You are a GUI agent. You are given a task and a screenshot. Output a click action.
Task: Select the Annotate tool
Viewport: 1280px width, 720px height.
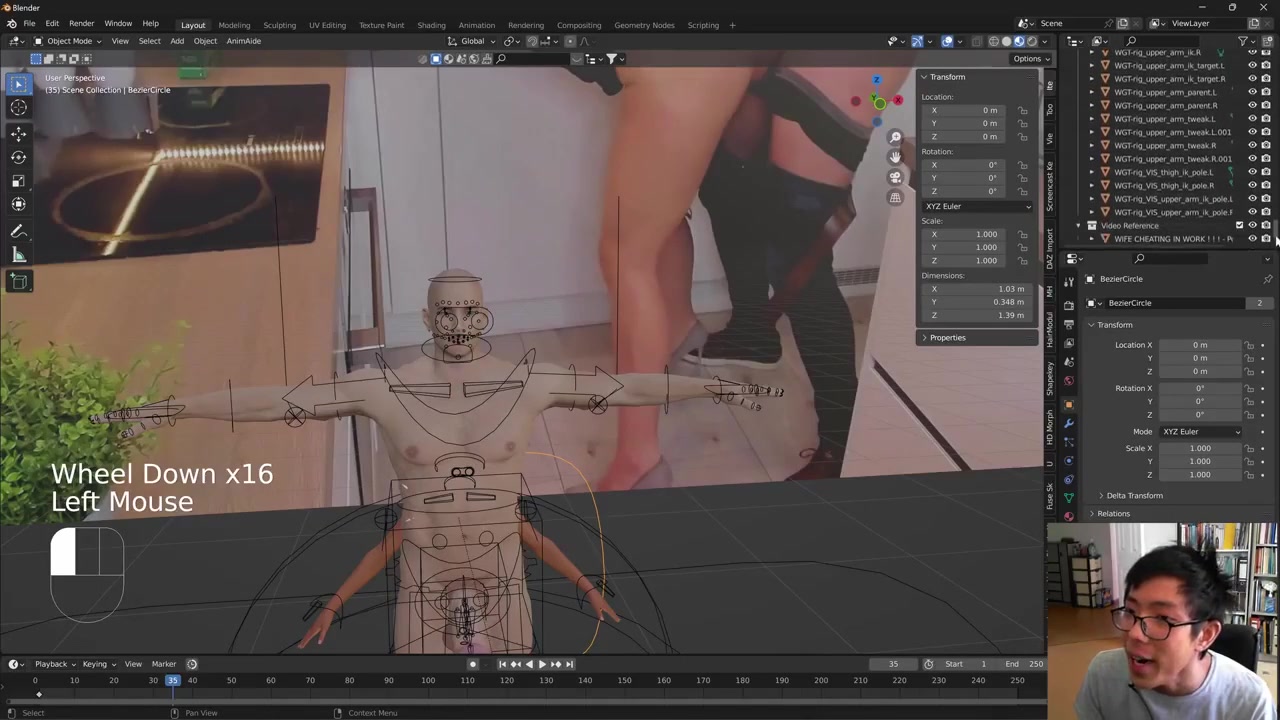click(18, 231)
